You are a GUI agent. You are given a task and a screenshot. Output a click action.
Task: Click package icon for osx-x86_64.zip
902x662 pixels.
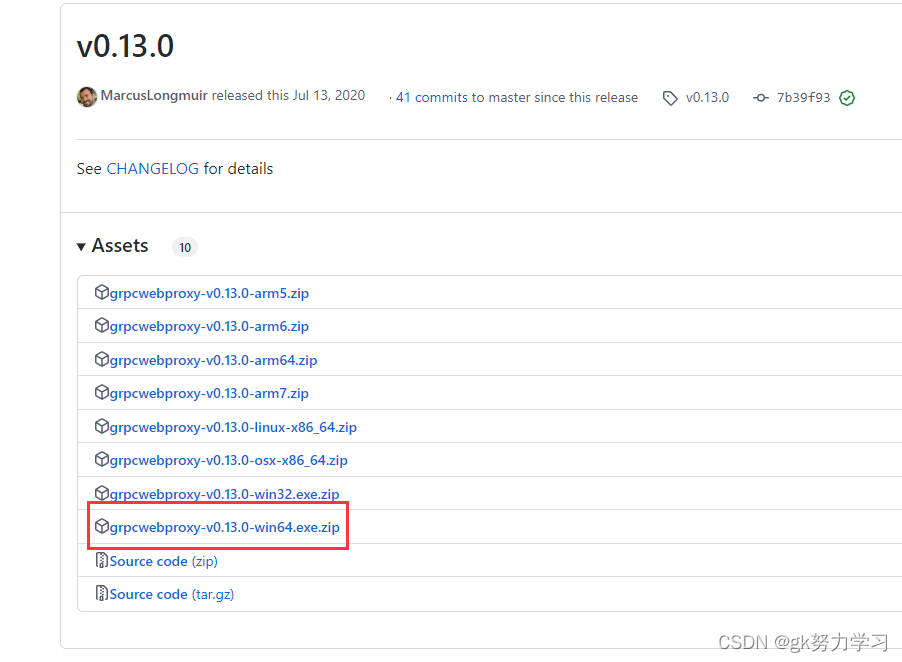(x=101, y=460)
